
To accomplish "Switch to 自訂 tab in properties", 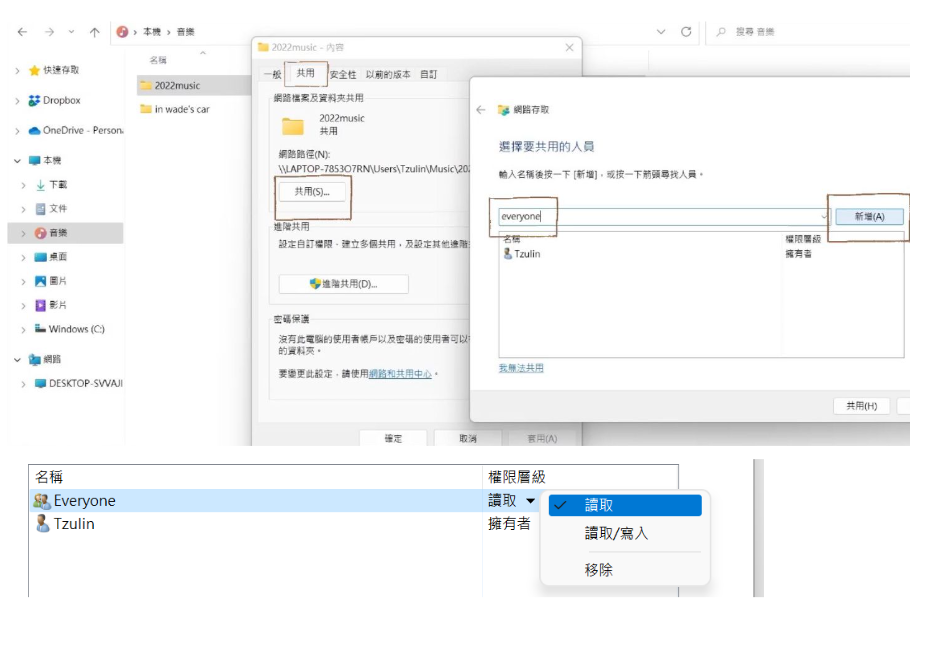I will [429, 74].
